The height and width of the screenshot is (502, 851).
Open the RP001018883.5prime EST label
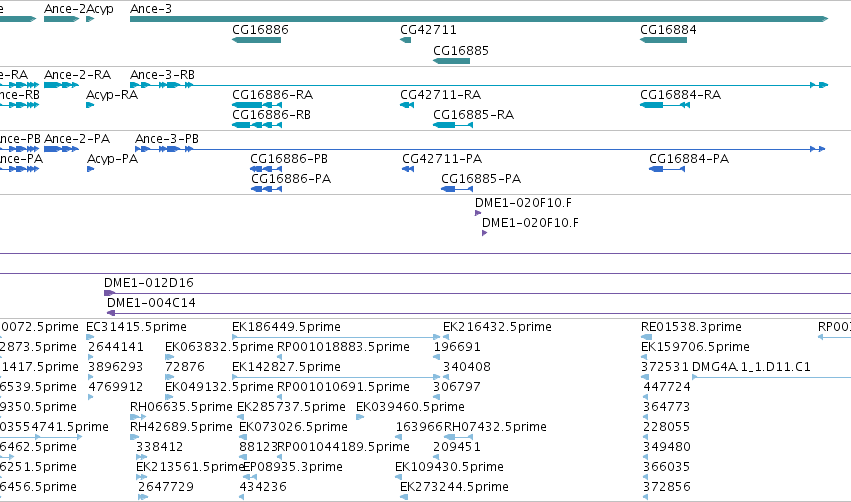[343, 347]
